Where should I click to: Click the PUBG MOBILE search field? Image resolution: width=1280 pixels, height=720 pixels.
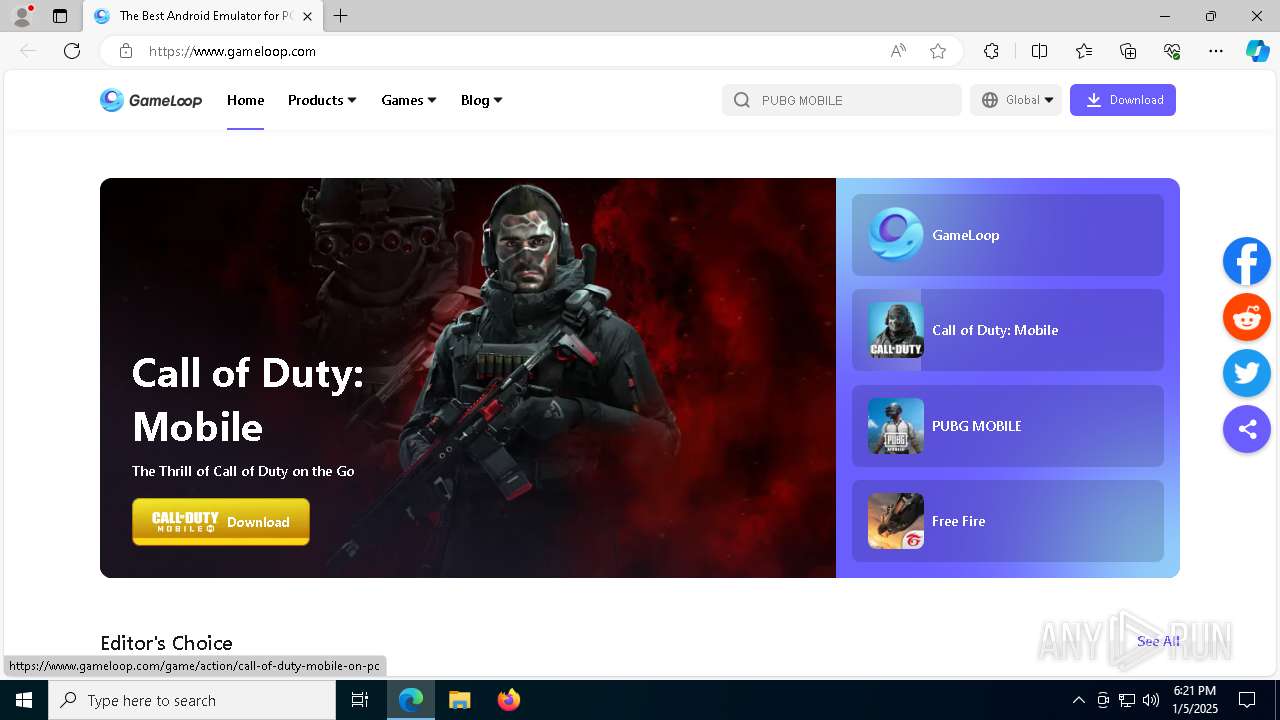(x=841, y=100)
